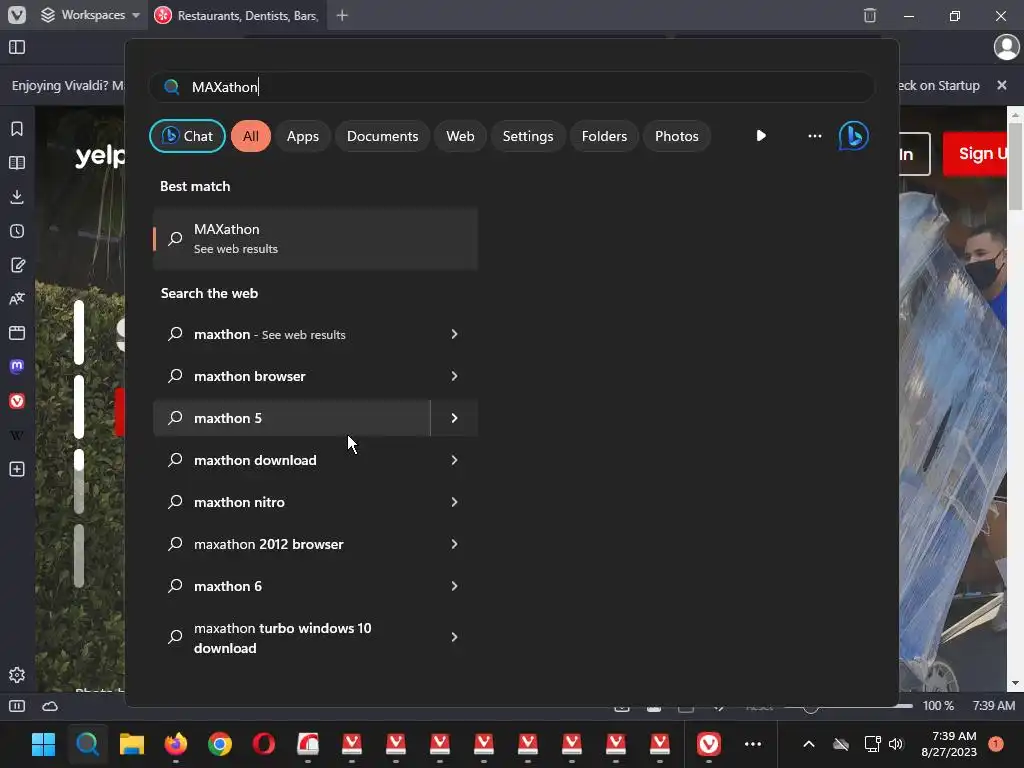Select the 'maxthon browser' suggestion
Screen dimensions: 1024x768
point(292,376)
